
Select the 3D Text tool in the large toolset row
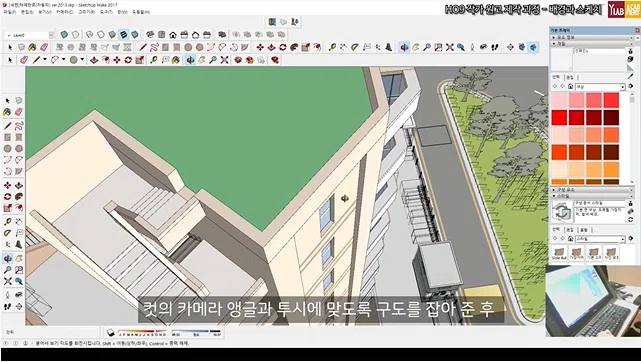pyautogui.click(x=388, y=47)
